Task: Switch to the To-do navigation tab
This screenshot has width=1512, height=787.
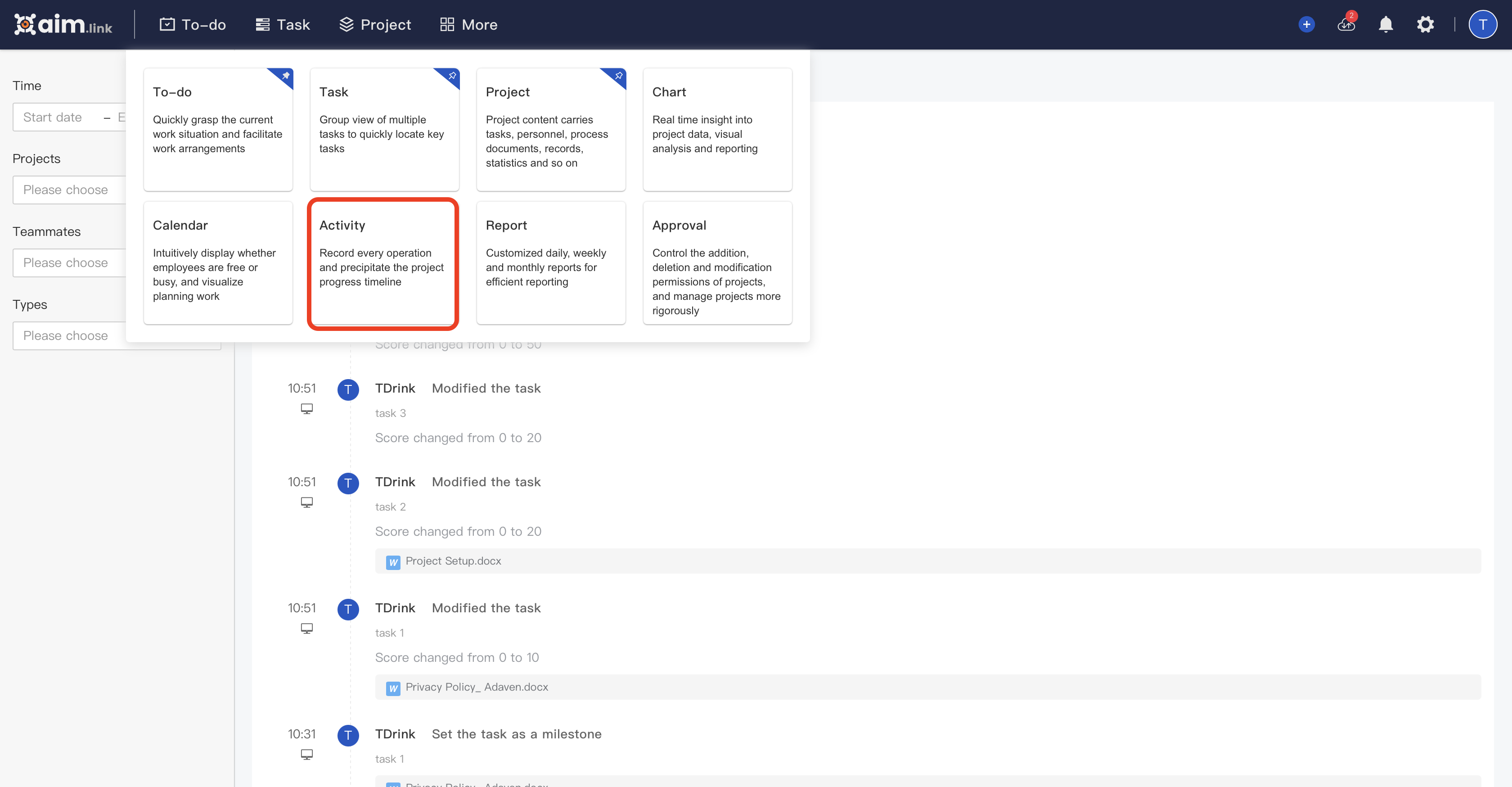Action: point(193,24)
